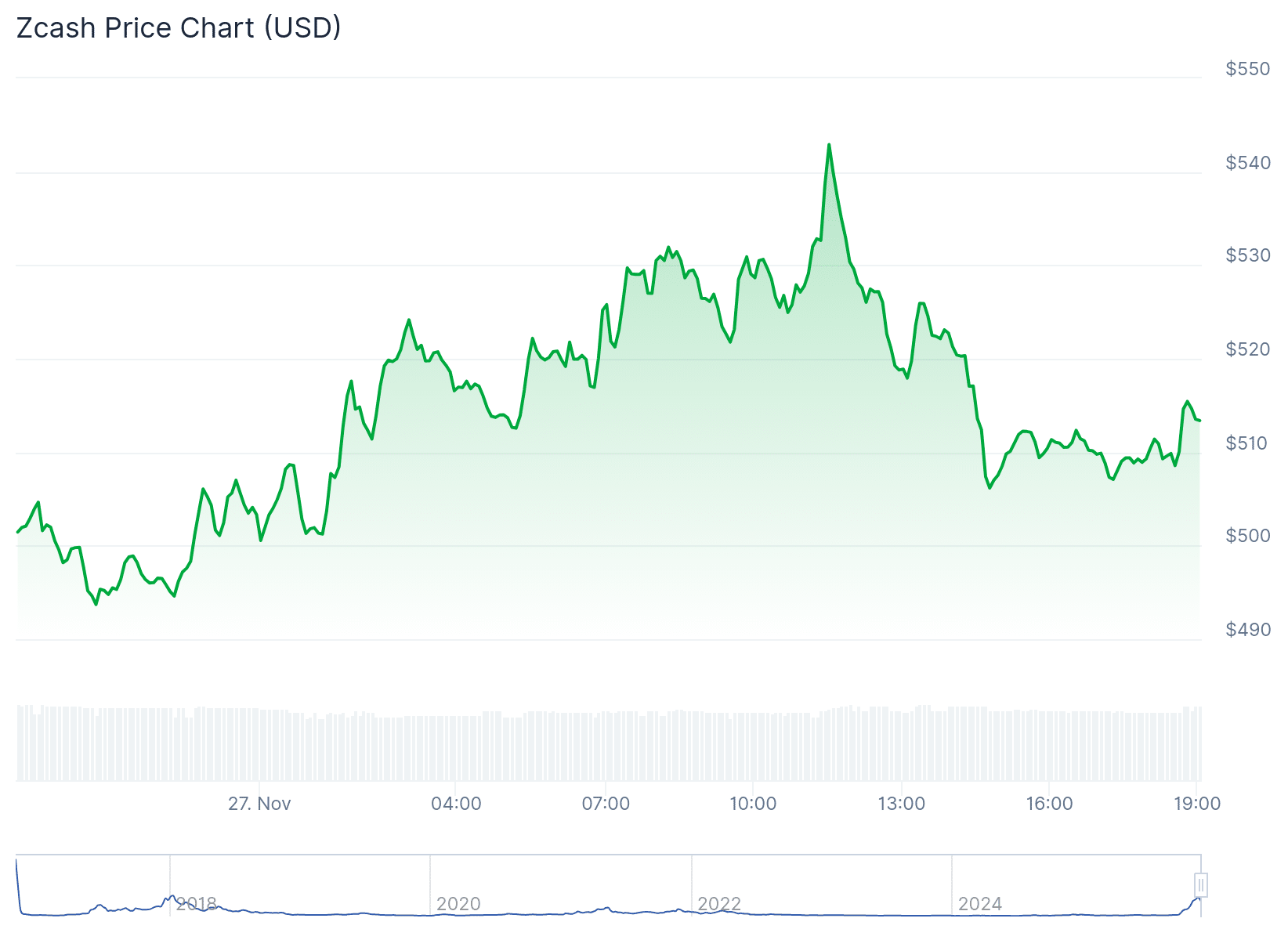Click the 19:00 time axis label
Screen dimensions: 1288x940
1197,804
